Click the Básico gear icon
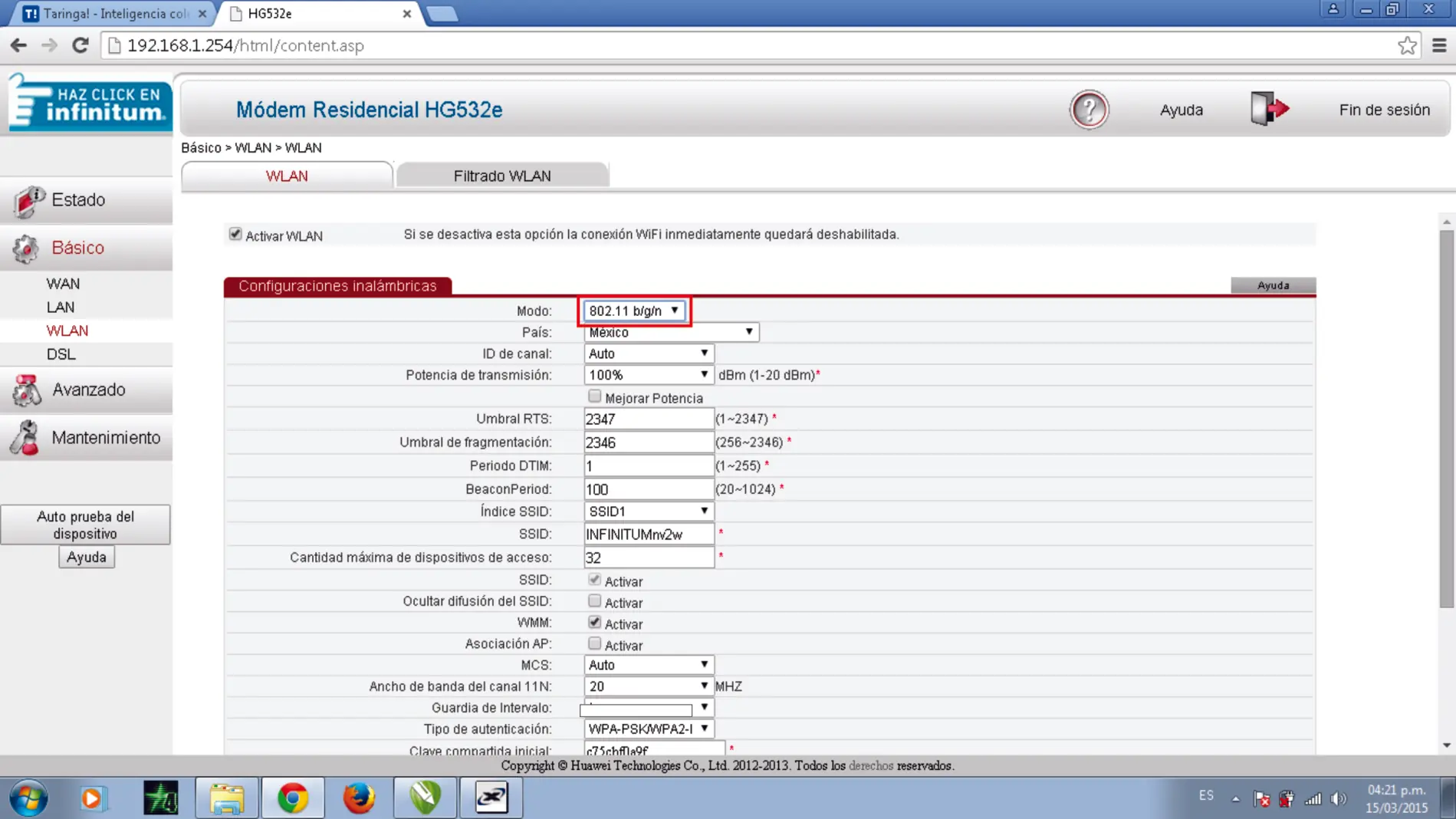Viewport: 1456px width, 819px height. tap(26, 248)
